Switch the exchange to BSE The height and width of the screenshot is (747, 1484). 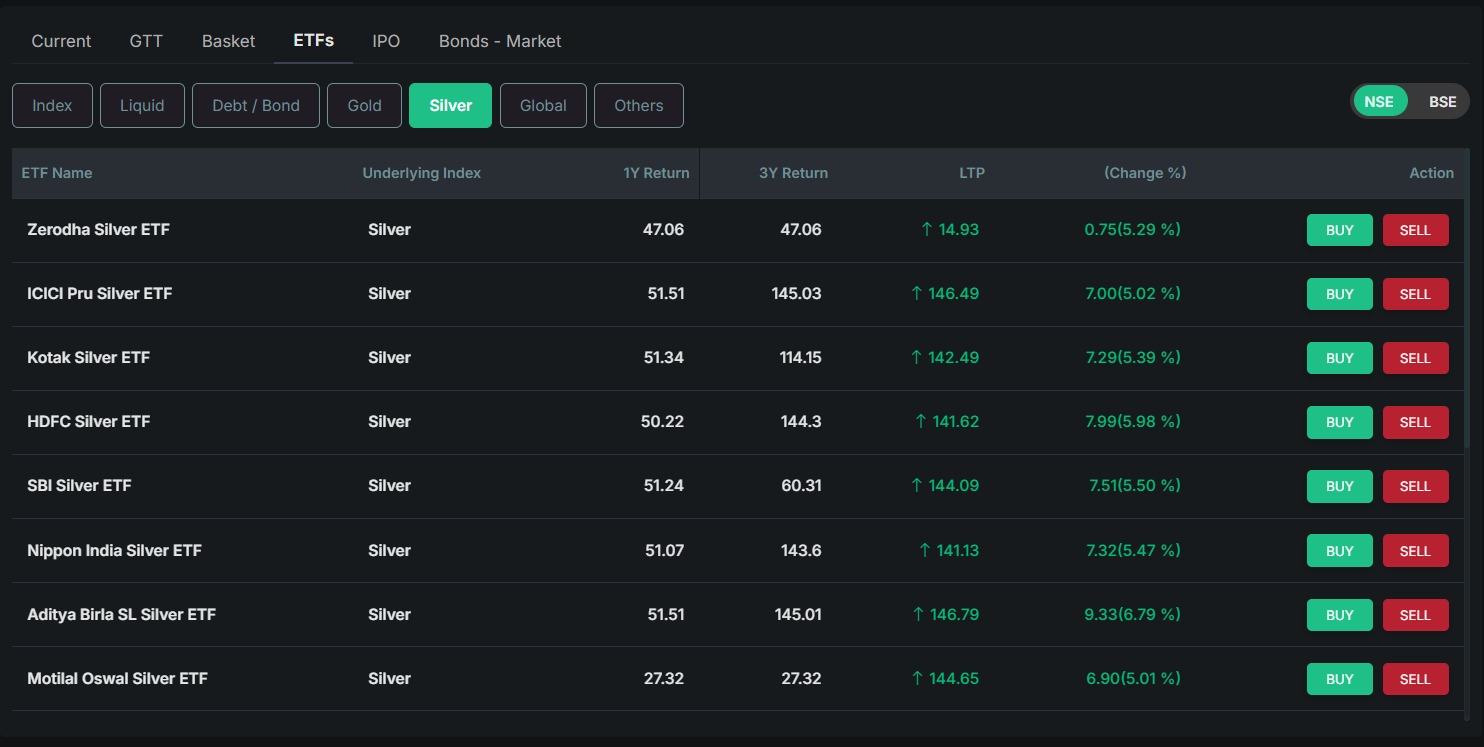pos(1442,101)
